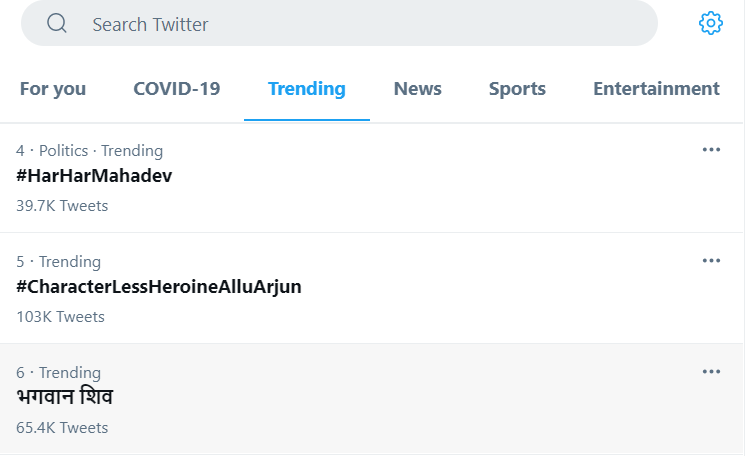Select the Trending tab
Viewport: 747px width, 456px height.
[307, 89]
